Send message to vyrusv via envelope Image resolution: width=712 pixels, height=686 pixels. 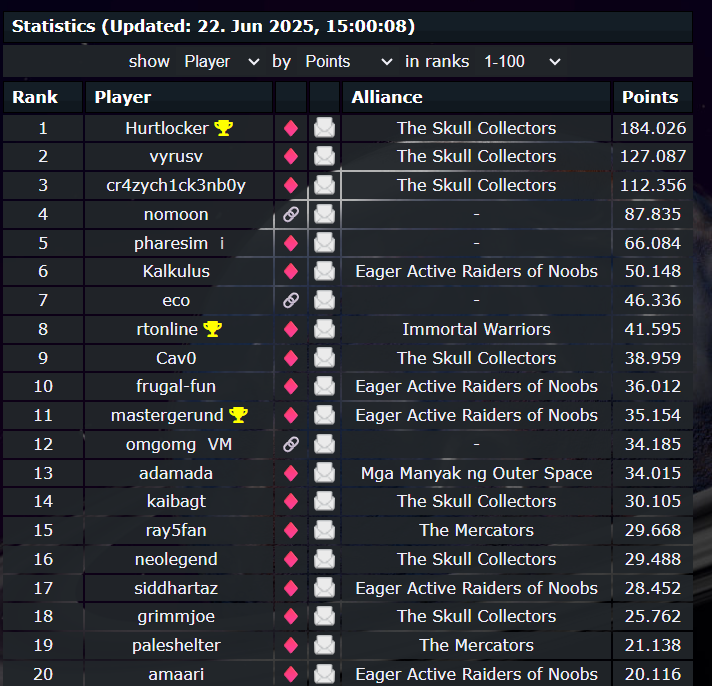point(324,157)
